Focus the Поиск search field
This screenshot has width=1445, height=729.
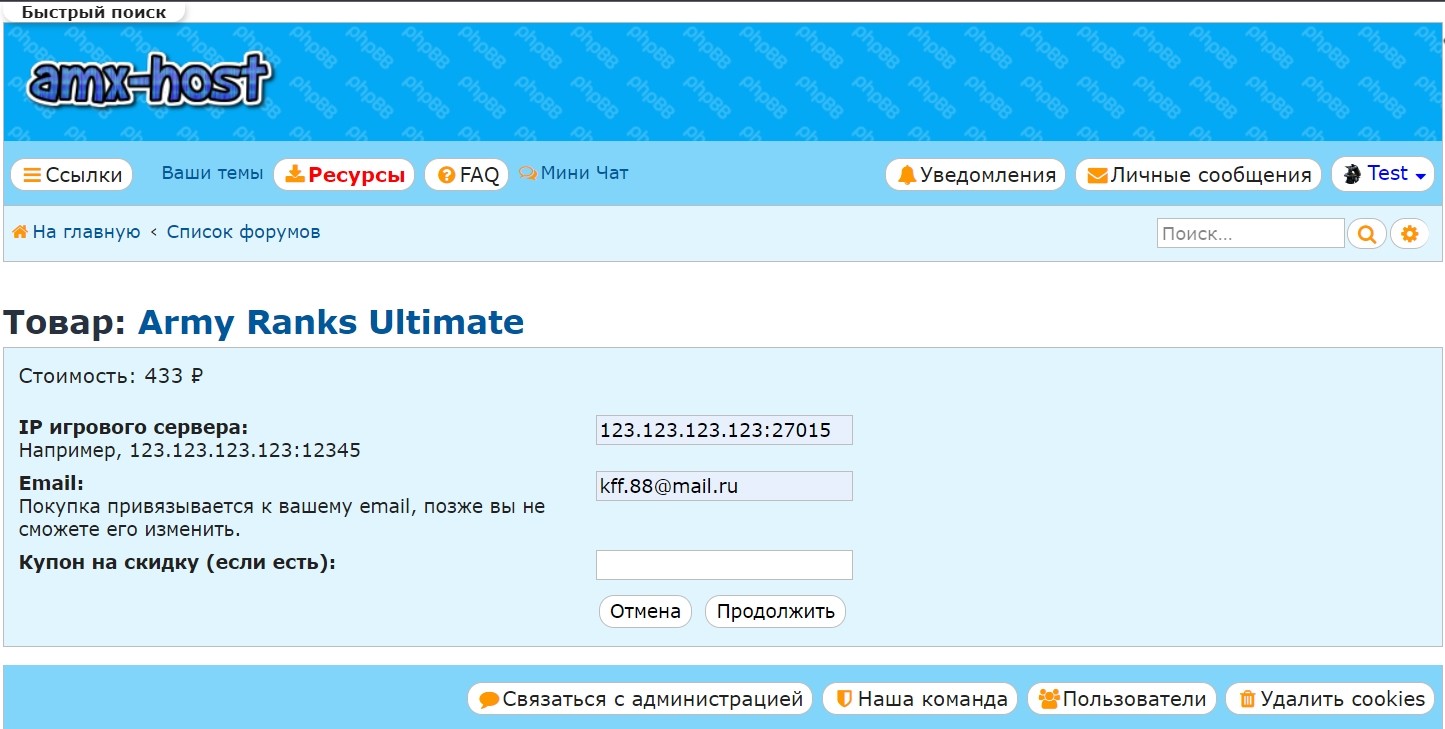[1250, 234]
